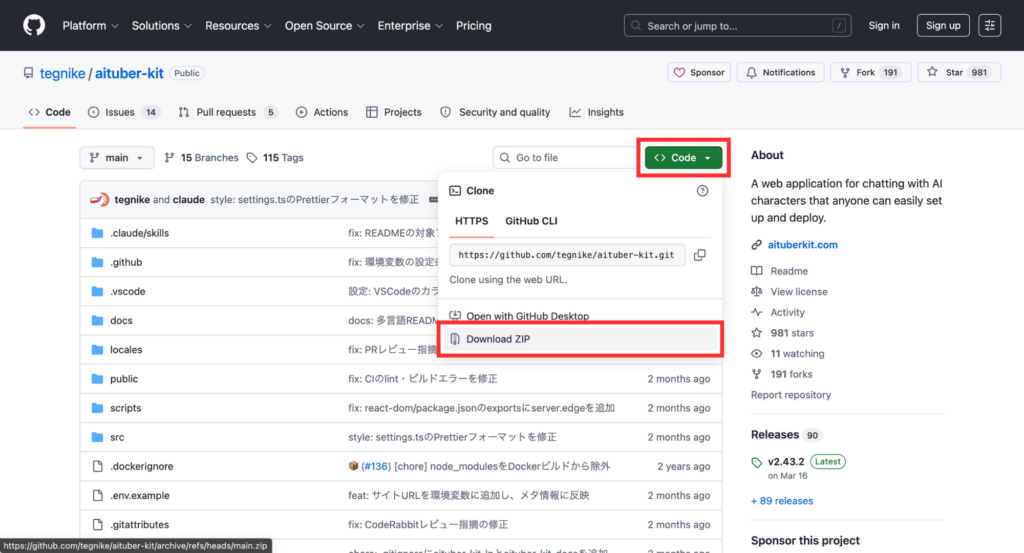Open the .env.example file

tap(140, 496)
